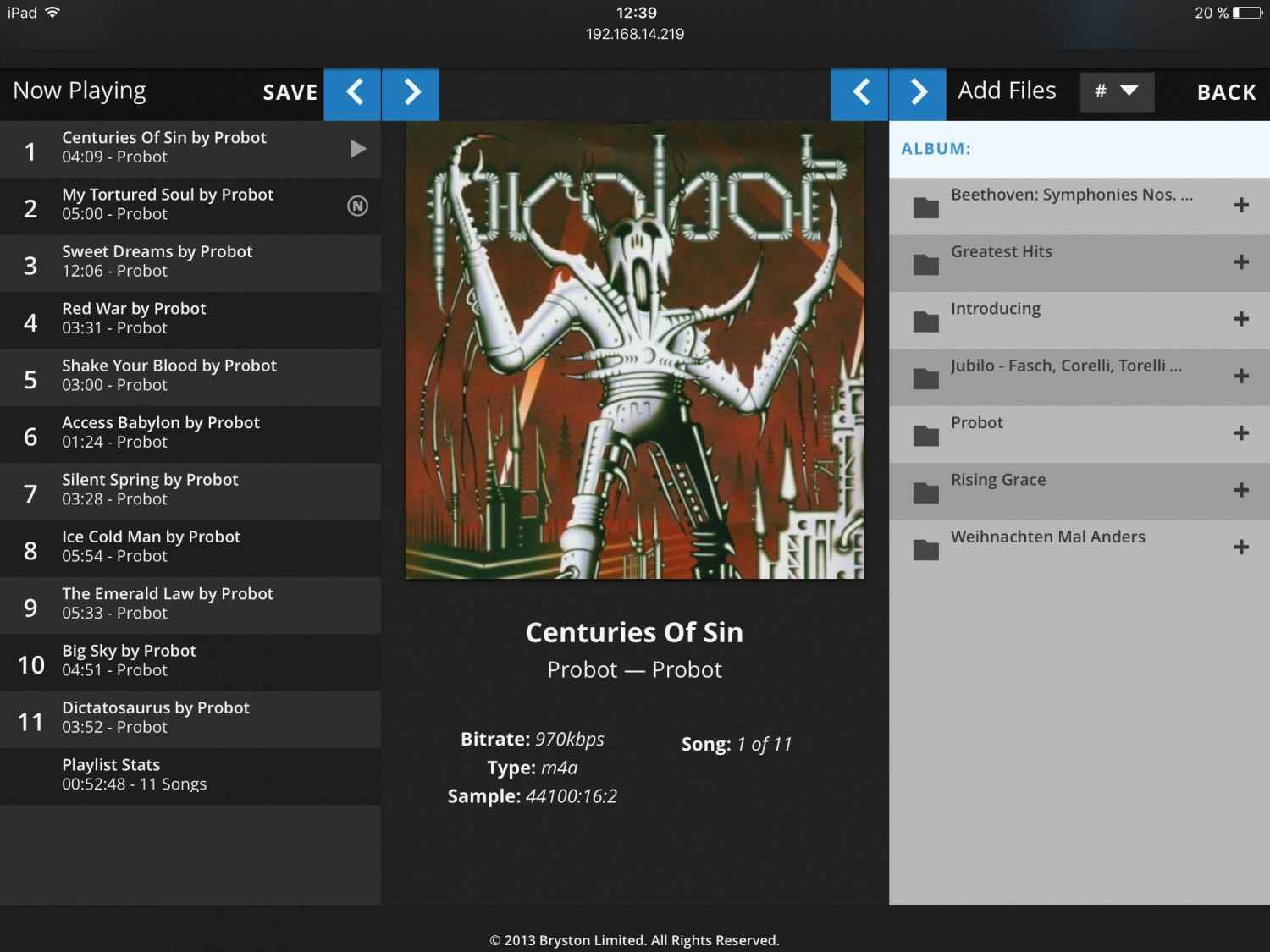Save the current playlist
1270x952 pixels.
(290, 92)
